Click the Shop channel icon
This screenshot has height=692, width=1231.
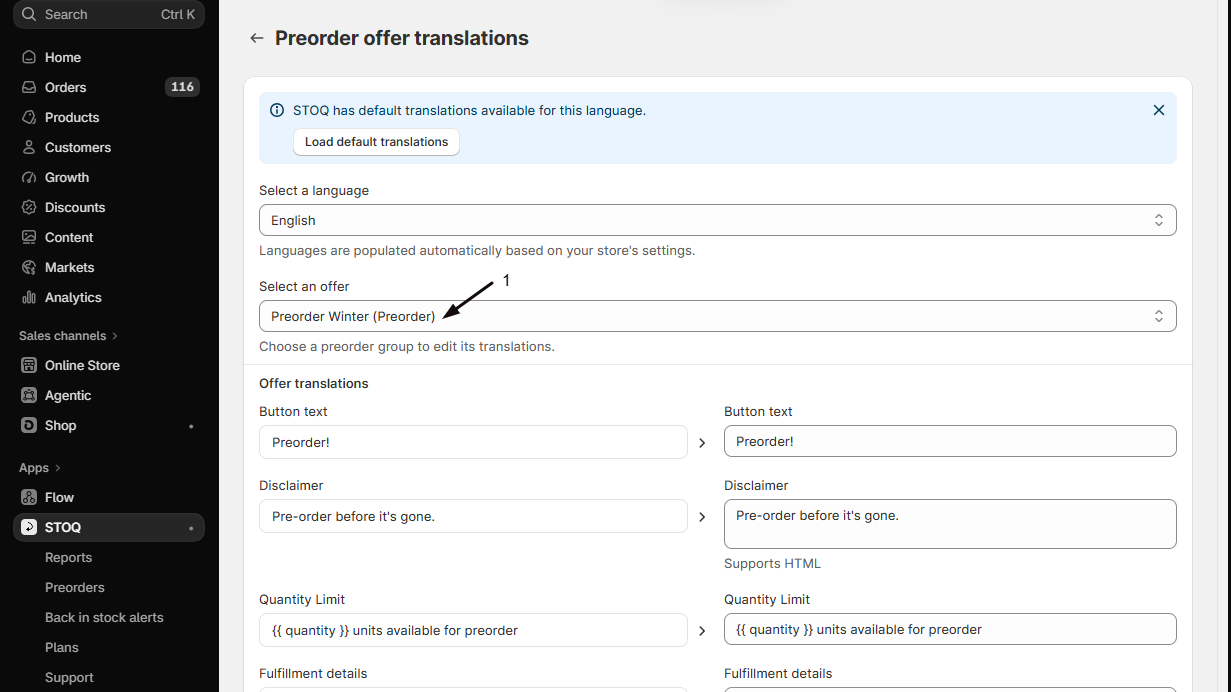click(29, 425)
